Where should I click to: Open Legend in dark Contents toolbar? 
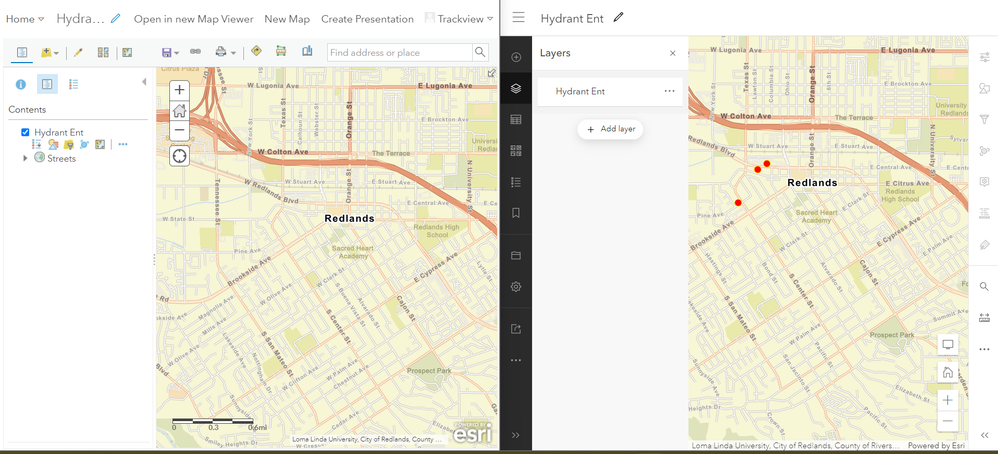pyautogui.click(x=516, y=182)
